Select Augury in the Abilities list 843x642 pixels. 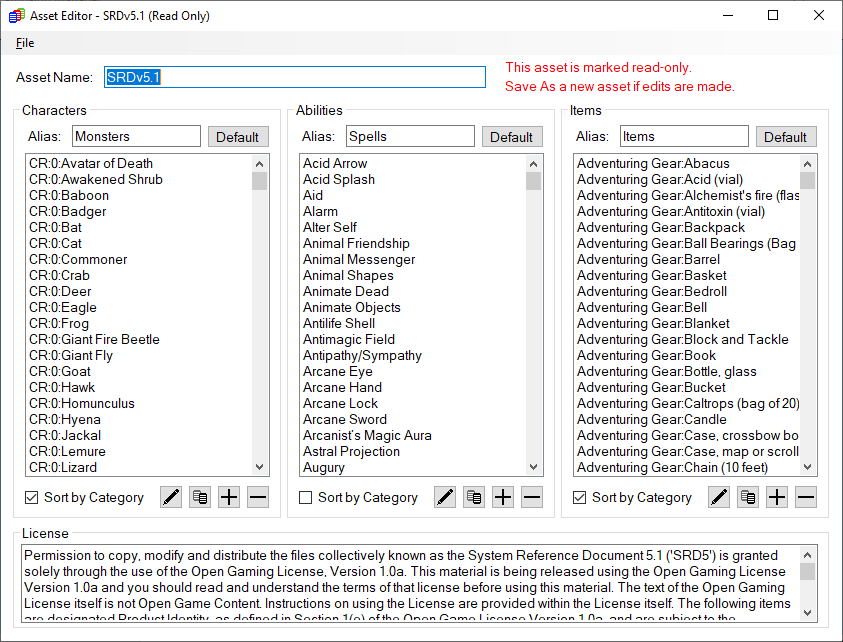413,468
